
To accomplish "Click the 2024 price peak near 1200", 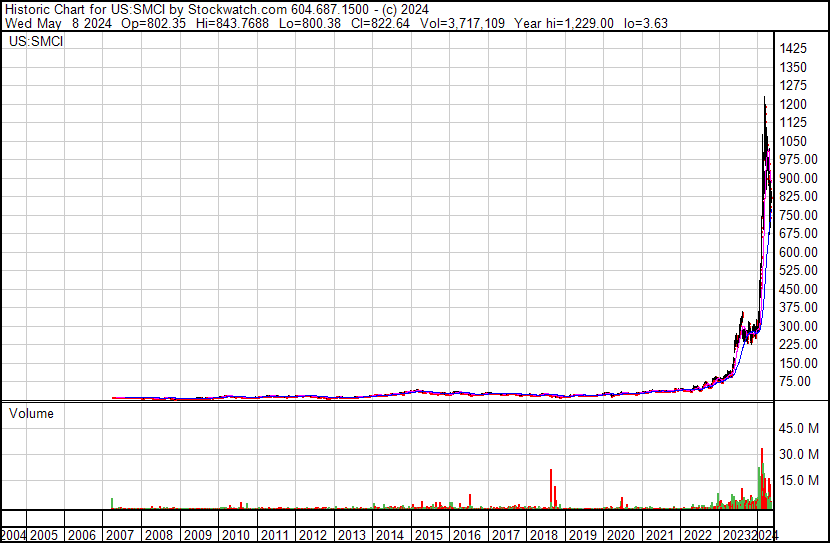I will [x=764, y=101].
